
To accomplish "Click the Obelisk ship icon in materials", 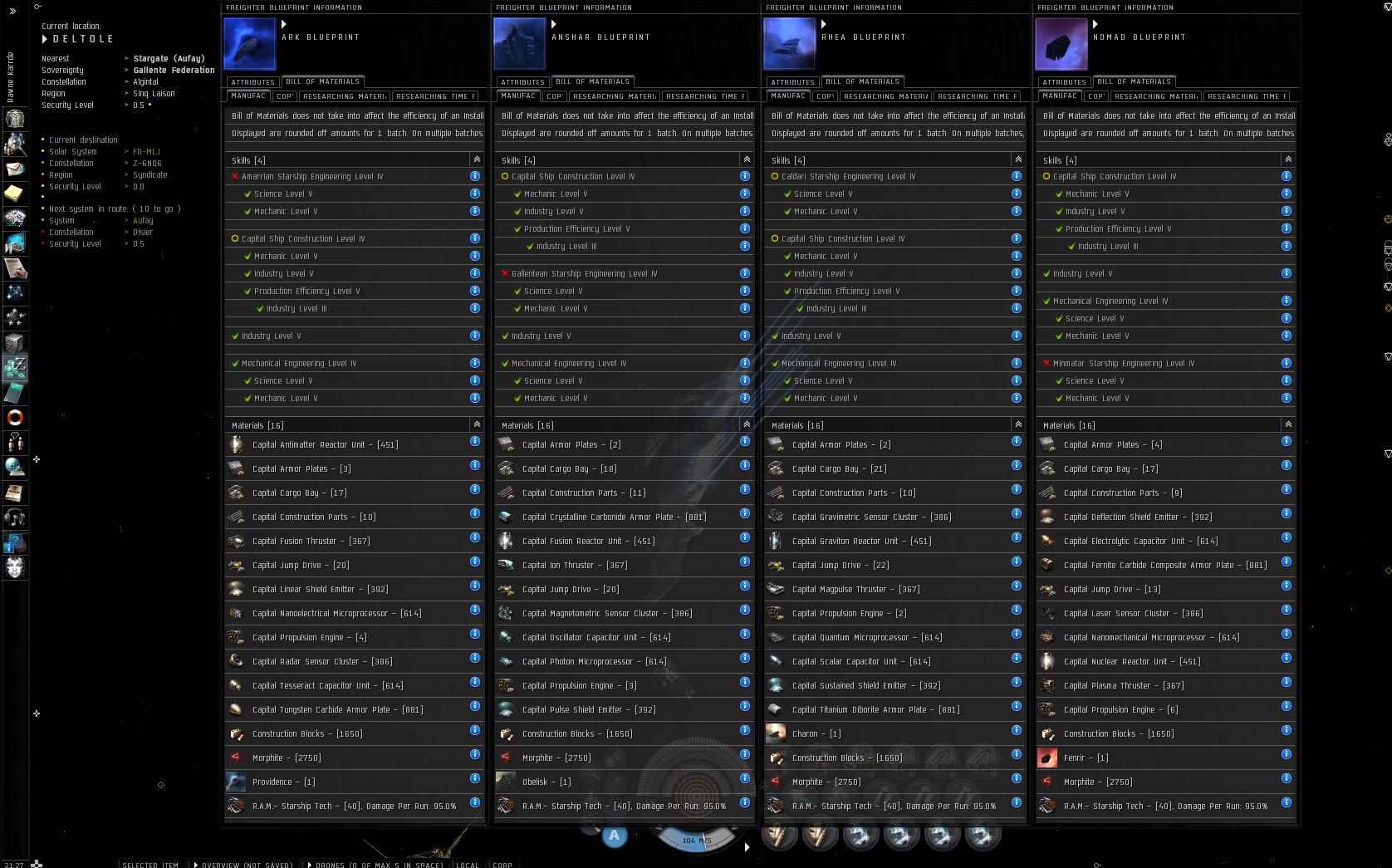I will pos(506,782).
